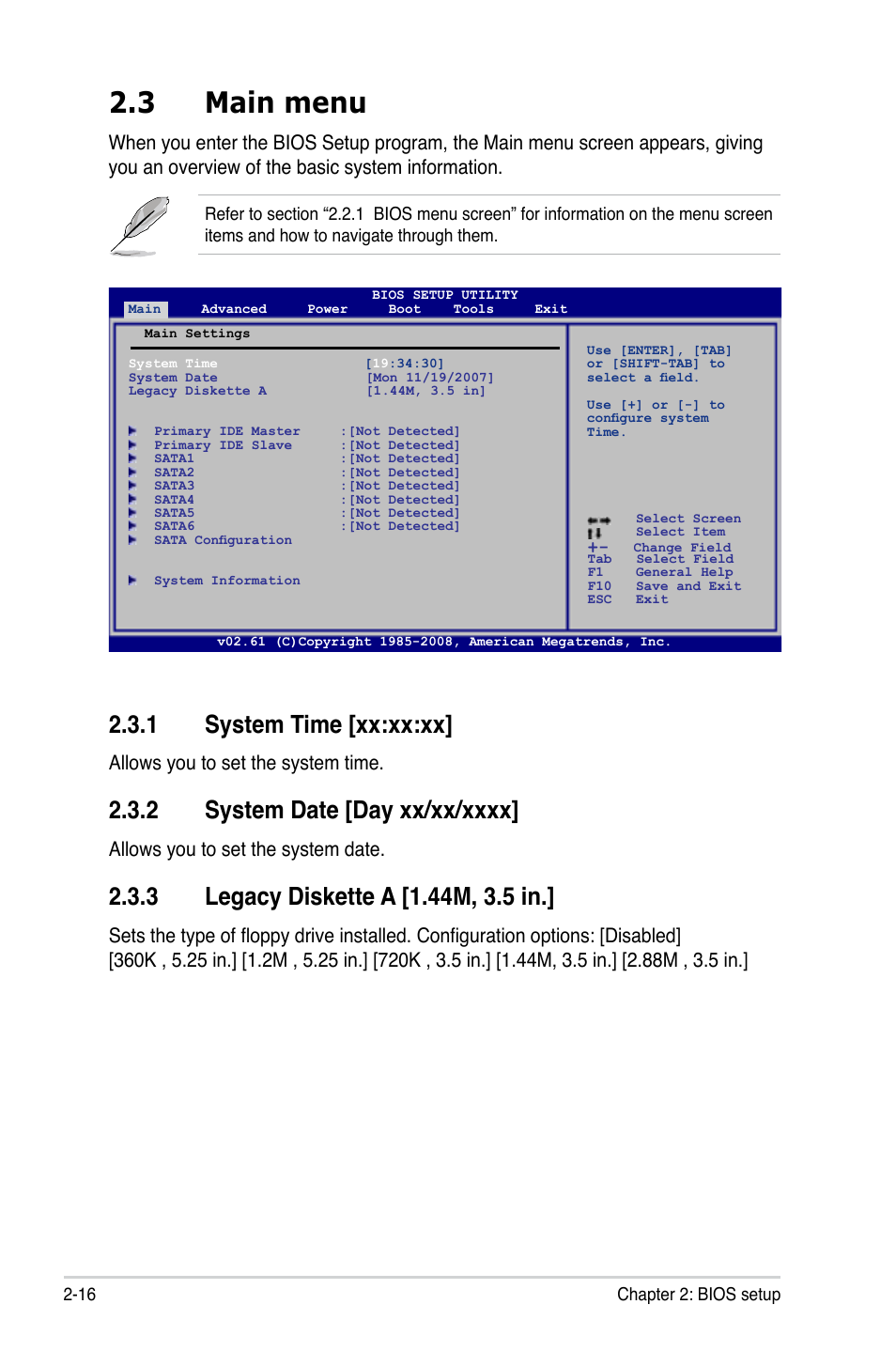896x1351 pixels.
Task: Click the up-down arrows Select Item icon
Action: pyautogui.click(x=595, y=533)
